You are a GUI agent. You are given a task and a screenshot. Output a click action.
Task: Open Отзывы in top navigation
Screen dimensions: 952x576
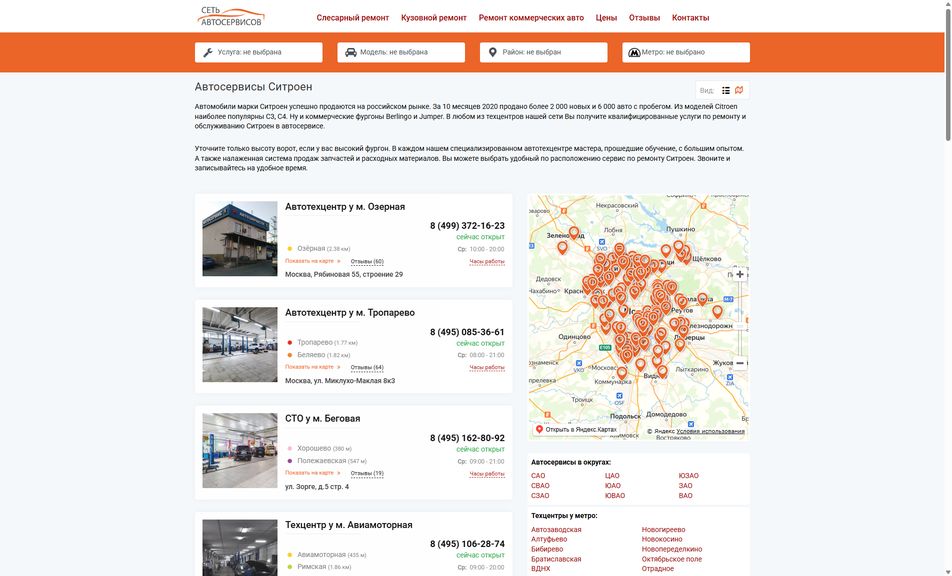click(x=644, y=18)
